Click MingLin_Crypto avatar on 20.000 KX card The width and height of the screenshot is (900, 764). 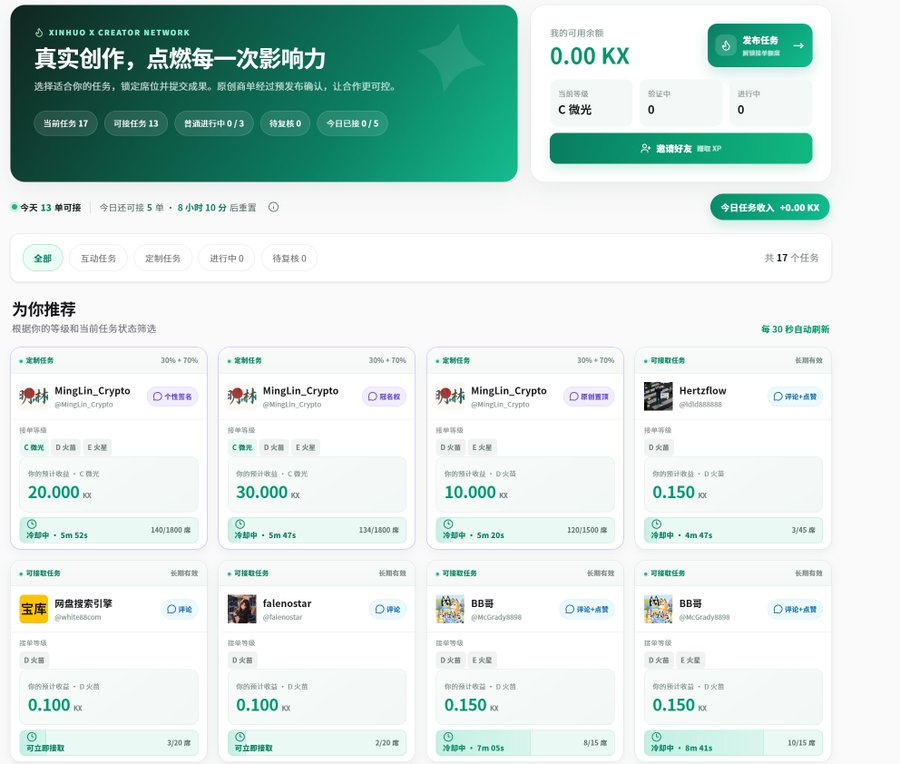(34, 397)
